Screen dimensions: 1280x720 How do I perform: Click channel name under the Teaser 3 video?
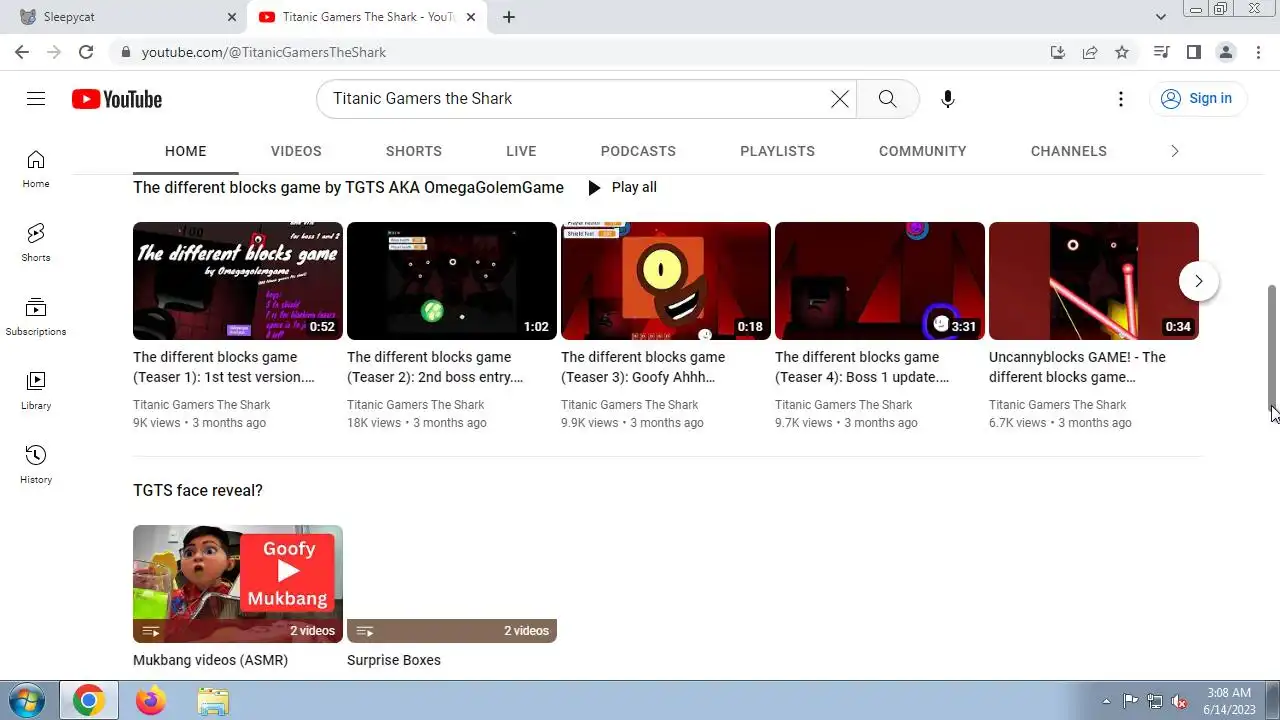pyautogui.click(x=629, y=405)
